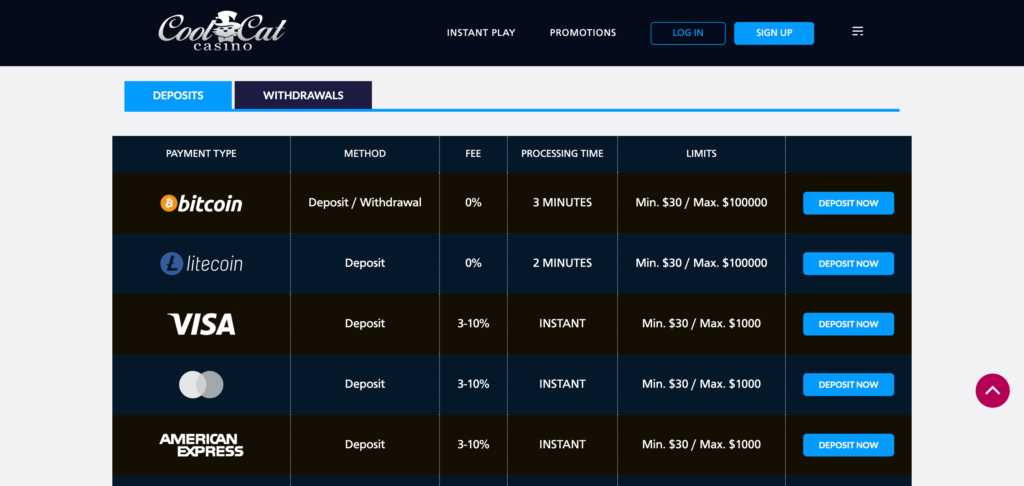
Task: Click Deposit Now for VISA
Action: [848, 324]
